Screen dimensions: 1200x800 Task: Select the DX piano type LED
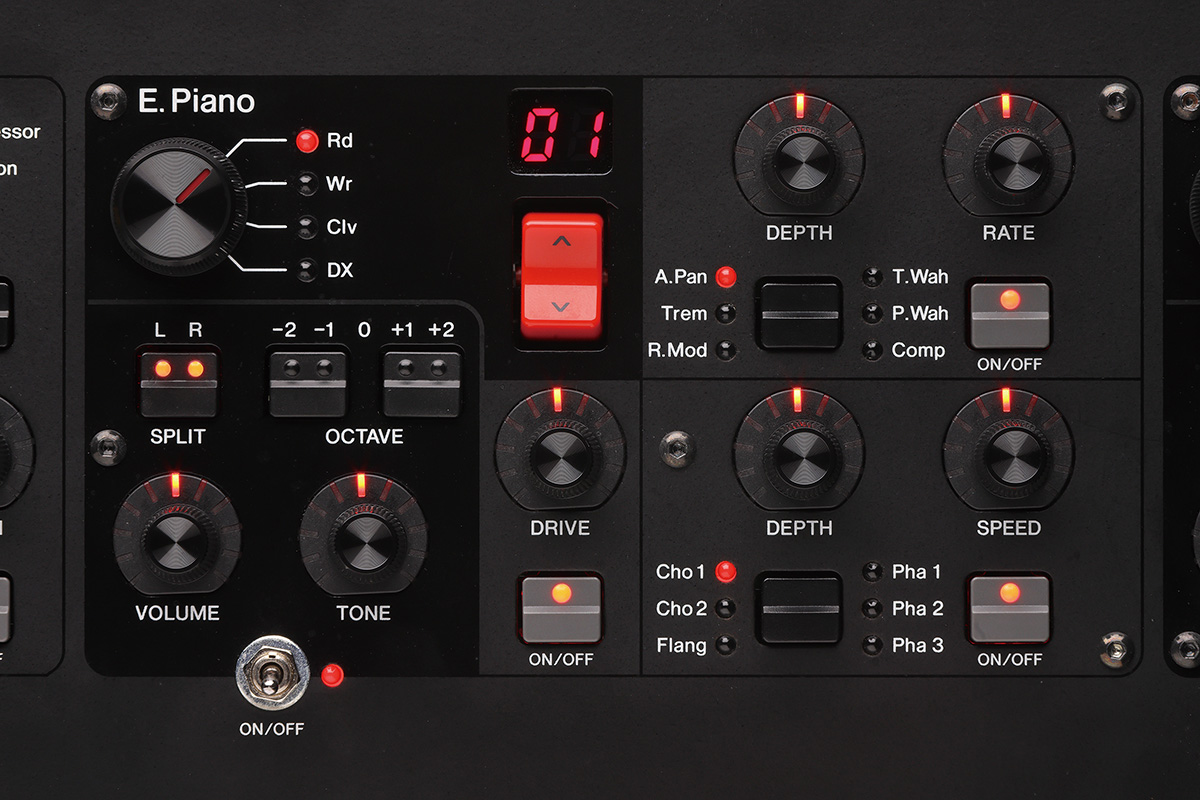click(308, 270)
